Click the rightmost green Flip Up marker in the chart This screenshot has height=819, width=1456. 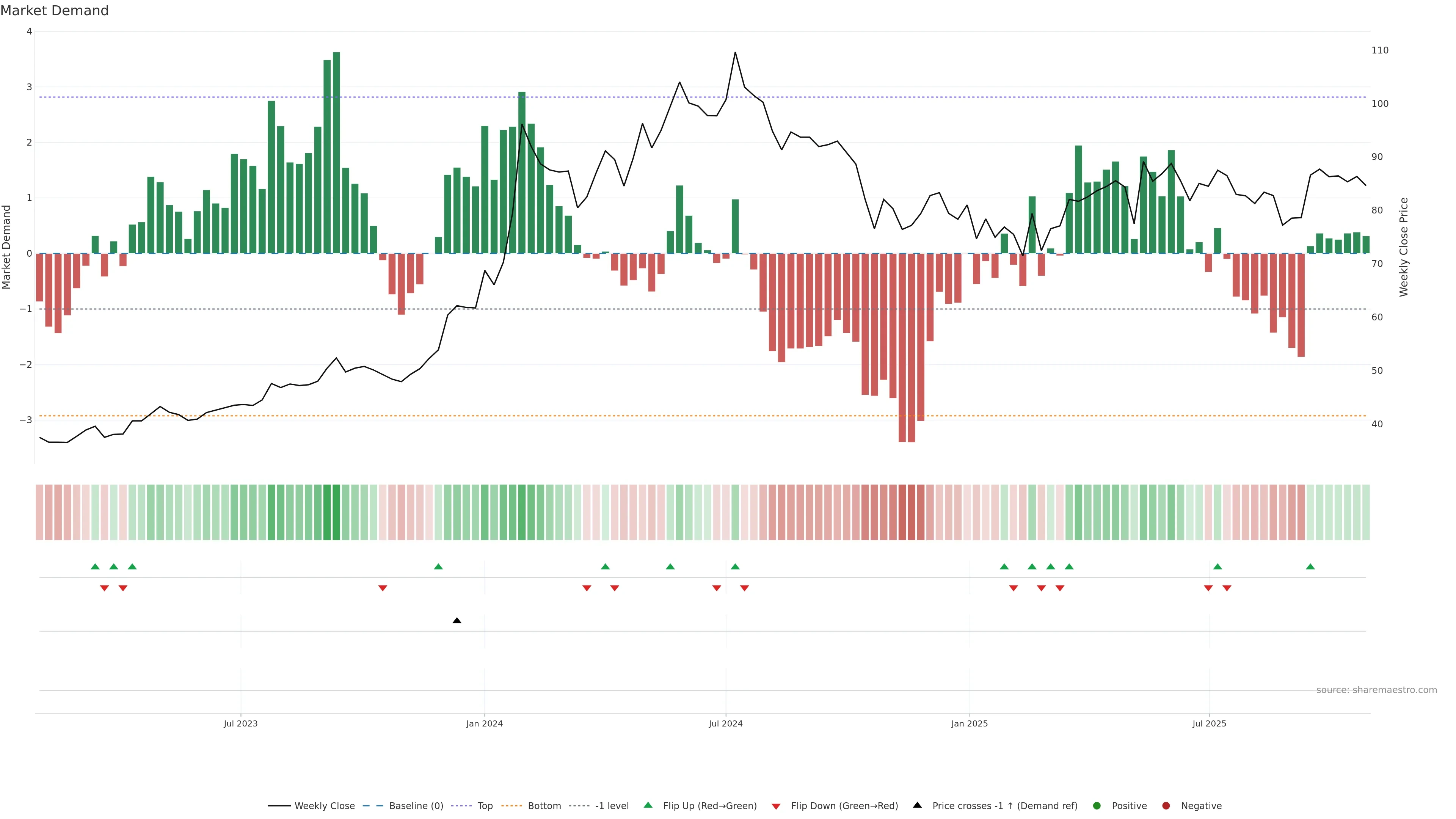1310,566
